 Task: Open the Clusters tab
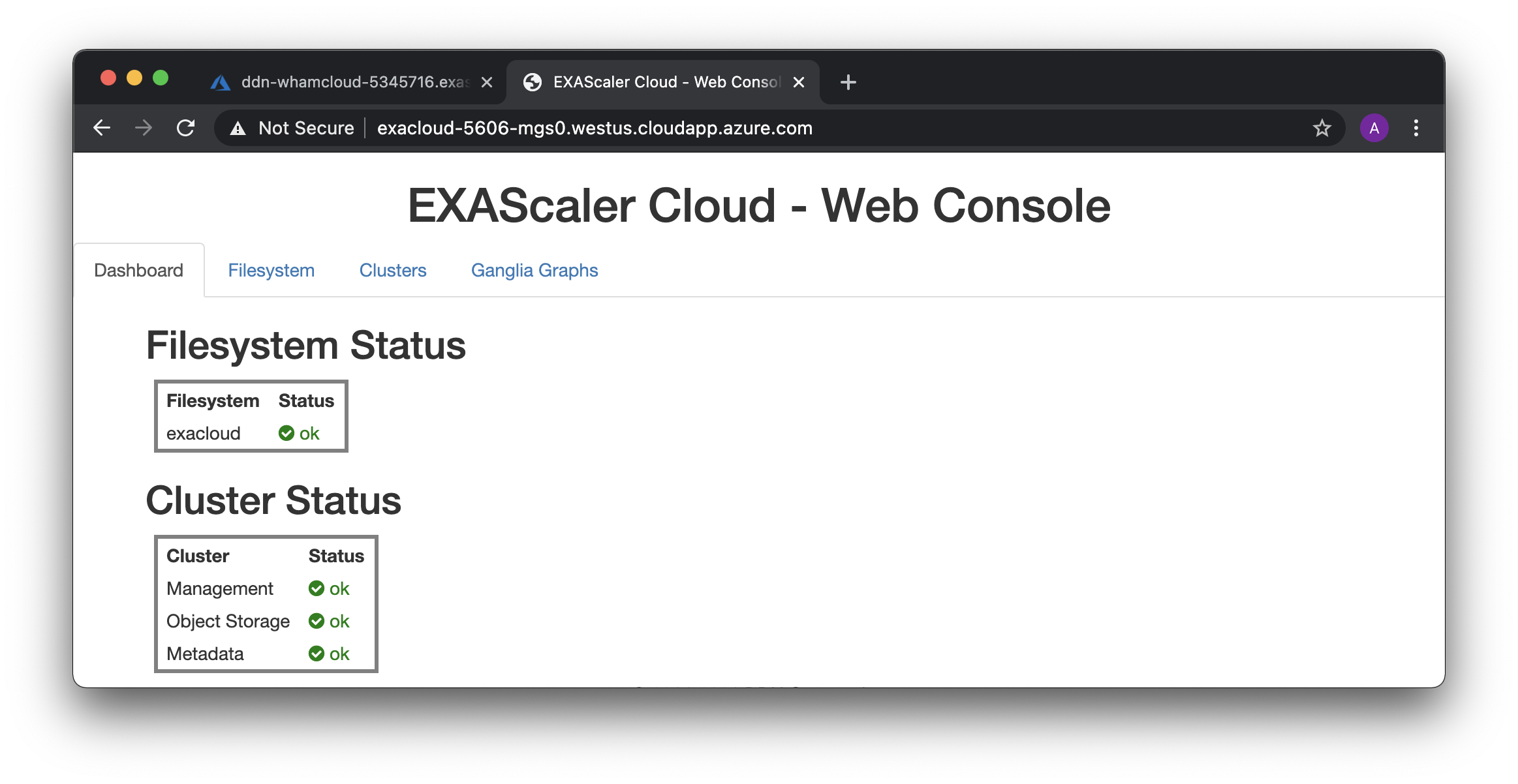392,270
